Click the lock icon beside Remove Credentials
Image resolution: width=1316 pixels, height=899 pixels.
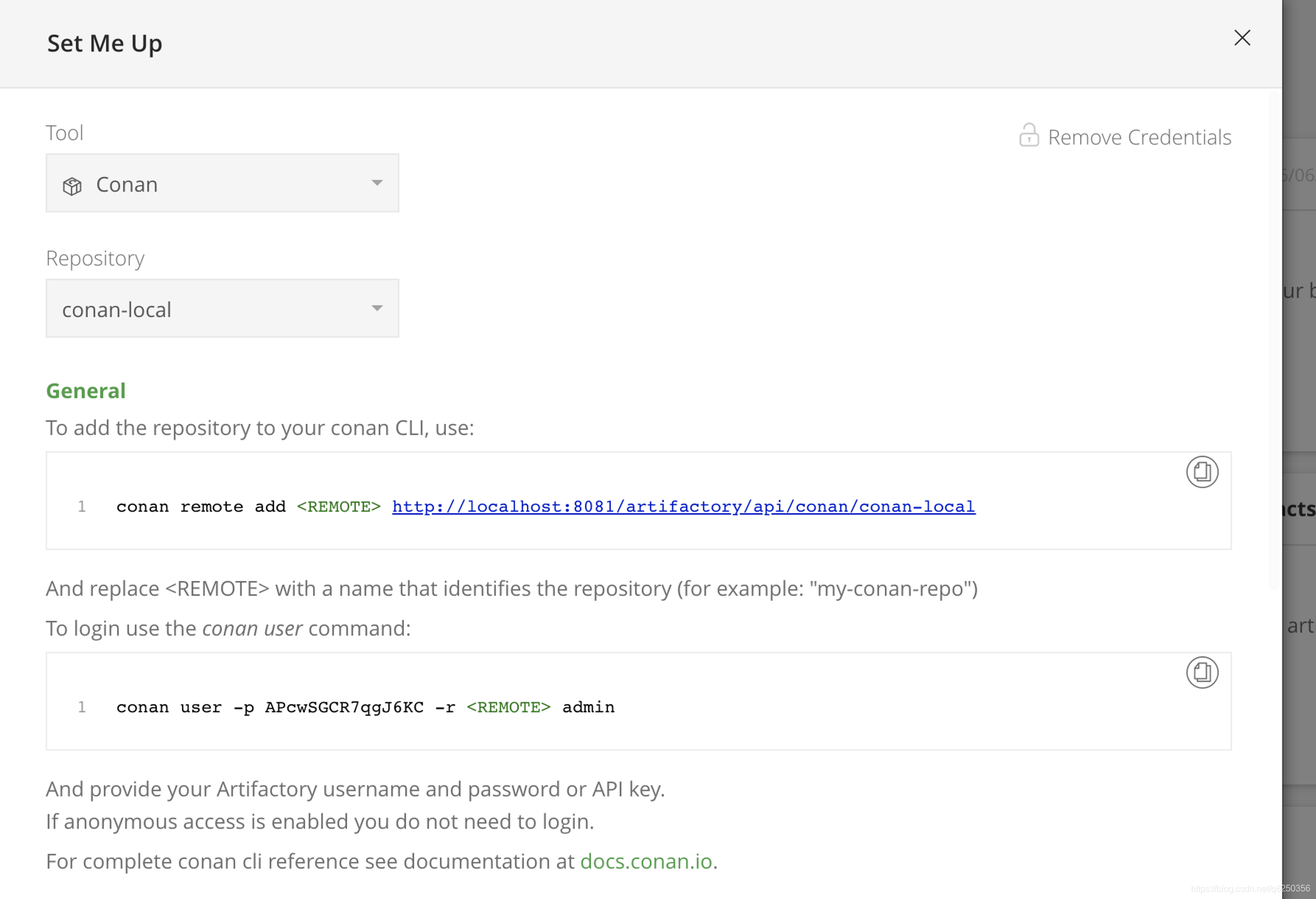[1029, 135]
